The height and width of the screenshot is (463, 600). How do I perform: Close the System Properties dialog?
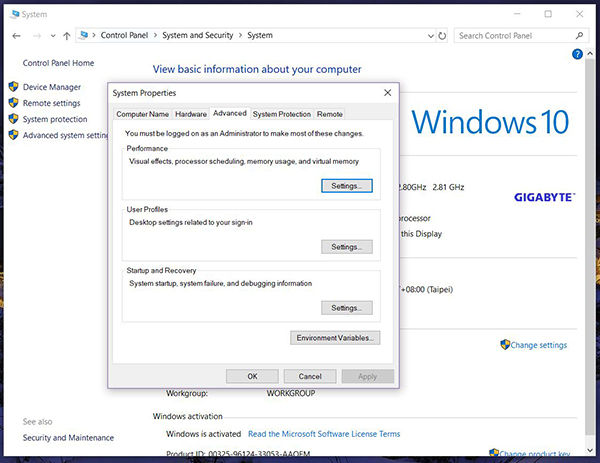click(388, 93)
